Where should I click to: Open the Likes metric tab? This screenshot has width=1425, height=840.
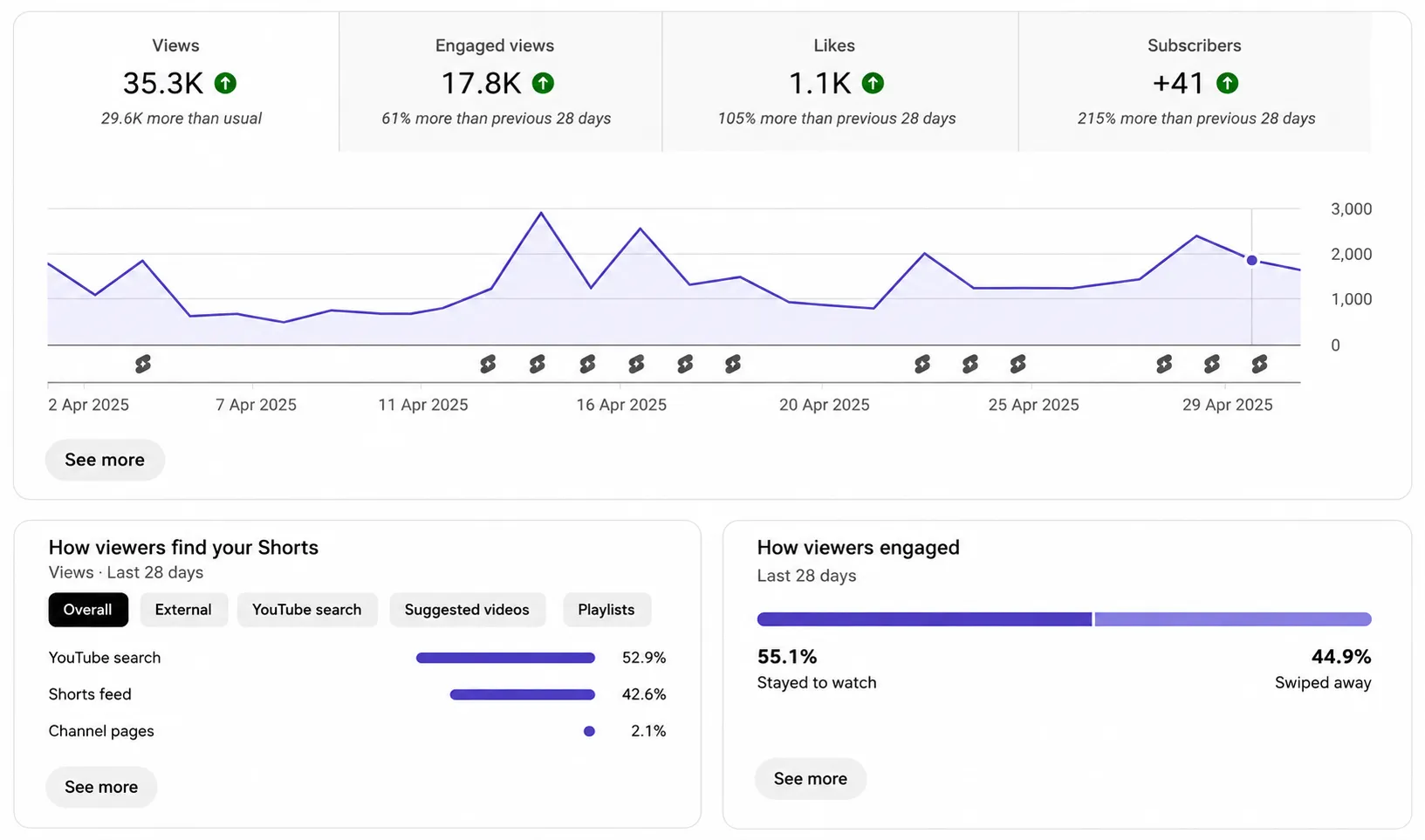tap(839, 82)
